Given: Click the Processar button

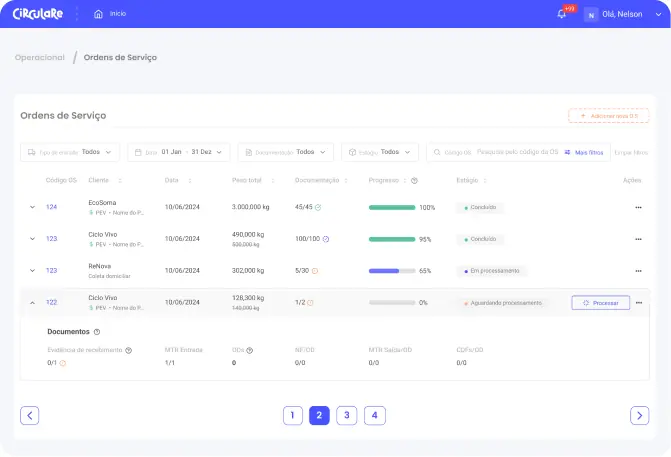Looking at the screenshot, I should [x=600, y=303].
